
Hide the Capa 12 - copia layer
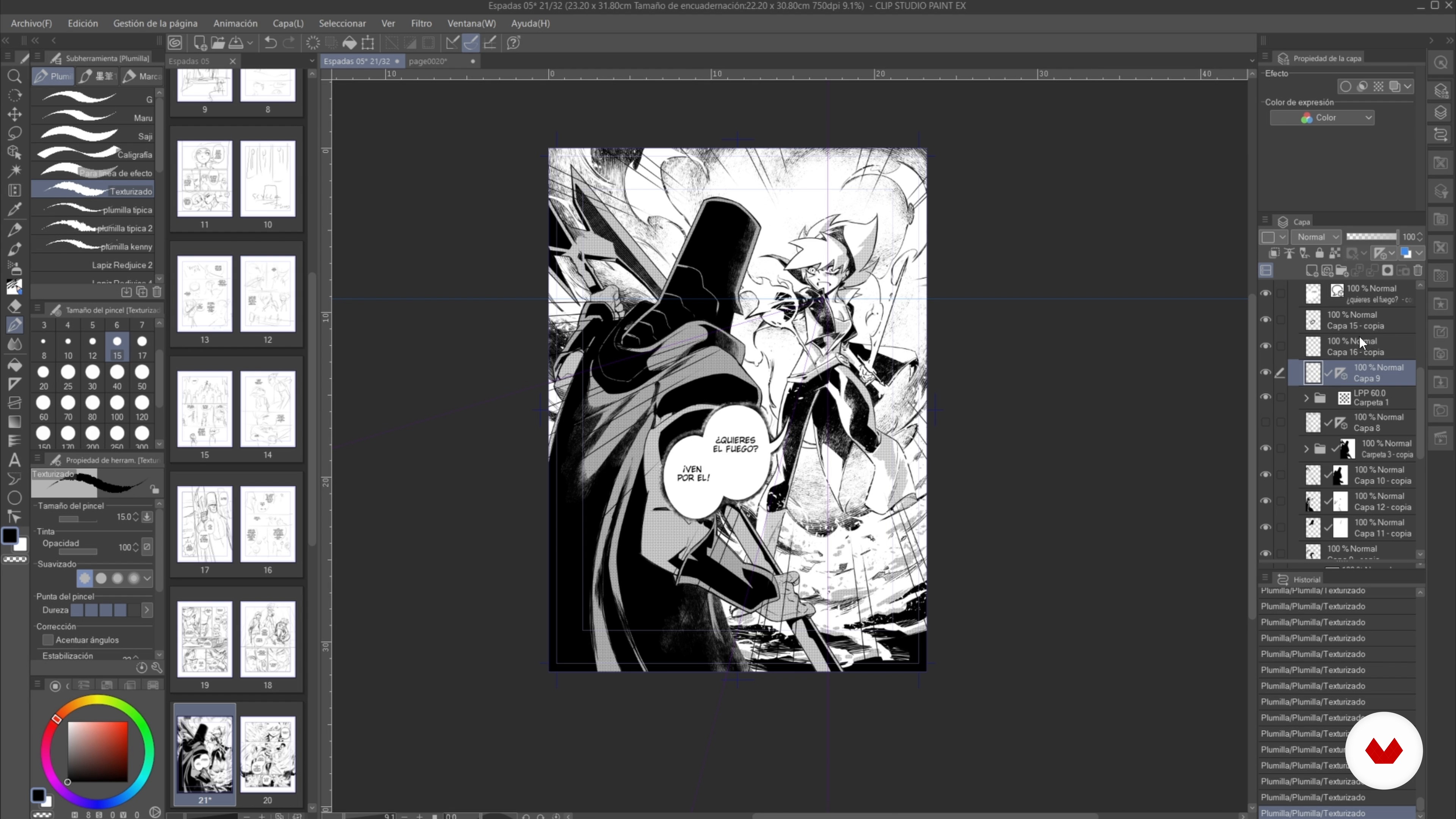click(x=1266, y=501)
